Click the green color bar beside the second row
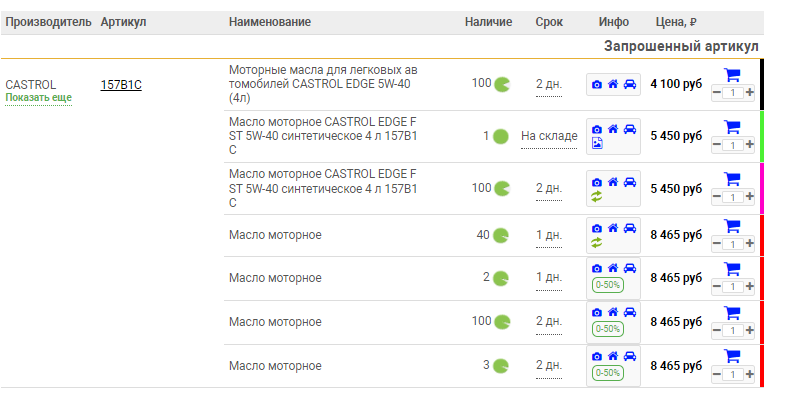 [761, 136]
